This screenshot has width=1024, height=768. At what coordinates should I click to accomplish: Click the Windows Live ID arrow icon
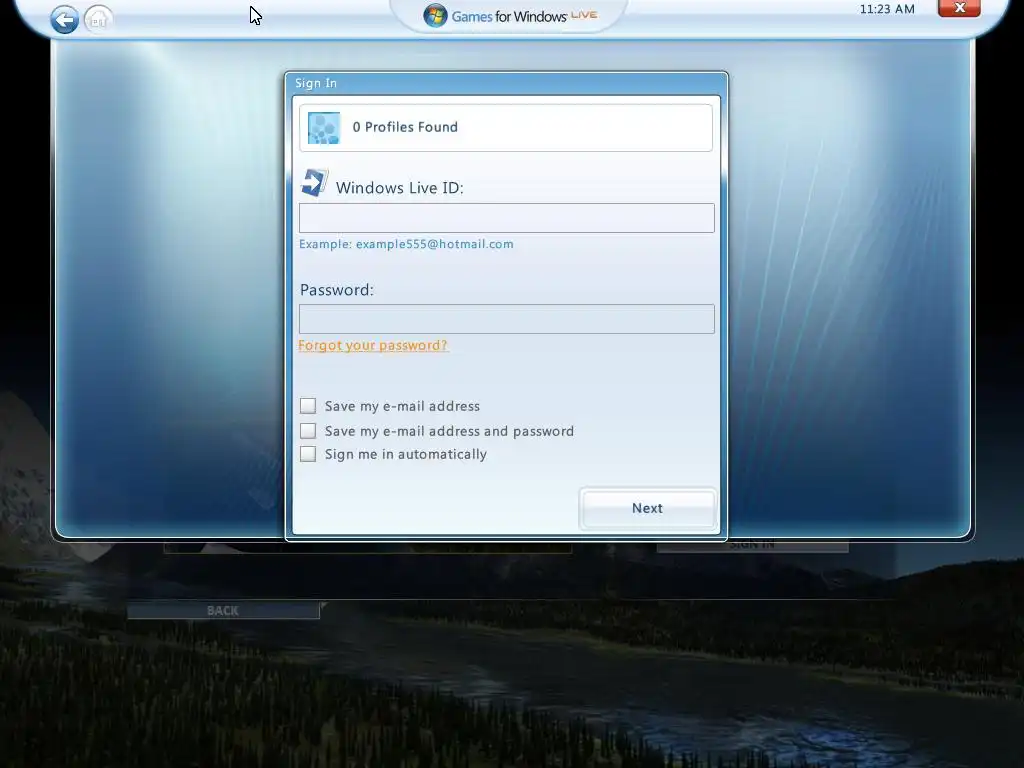(x=314, y=183)
